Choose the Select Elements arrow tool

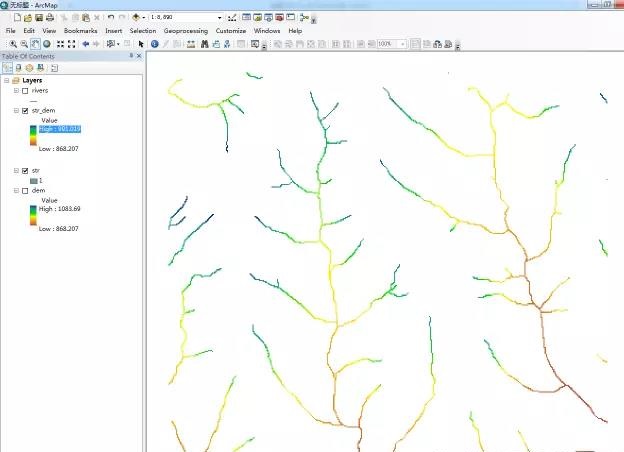(x=141, y=44)
